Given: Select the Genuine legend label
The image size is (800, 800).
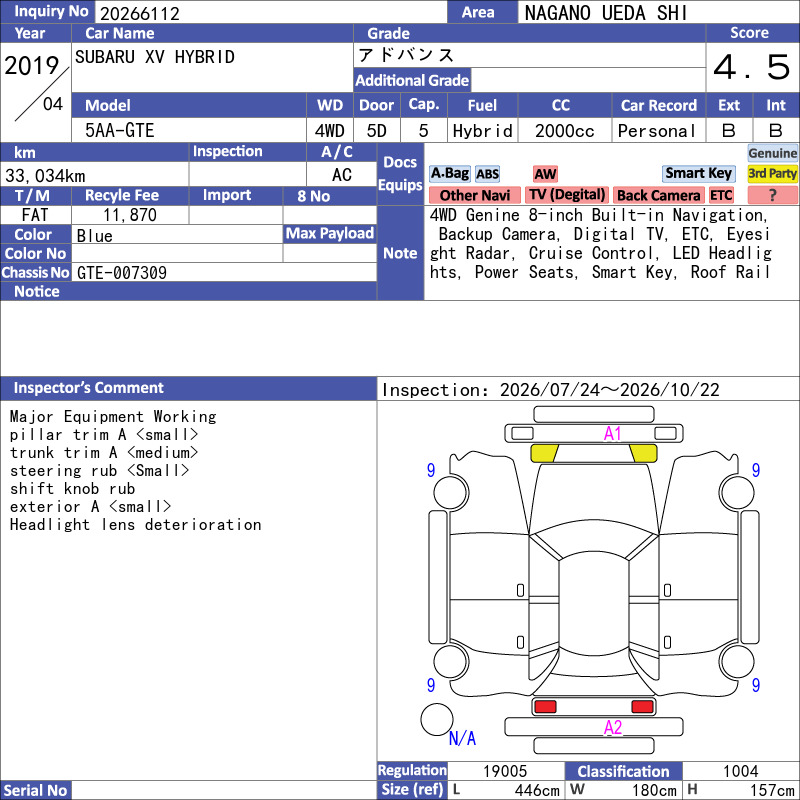Looking at the screenshot, I should pos(772,153).
